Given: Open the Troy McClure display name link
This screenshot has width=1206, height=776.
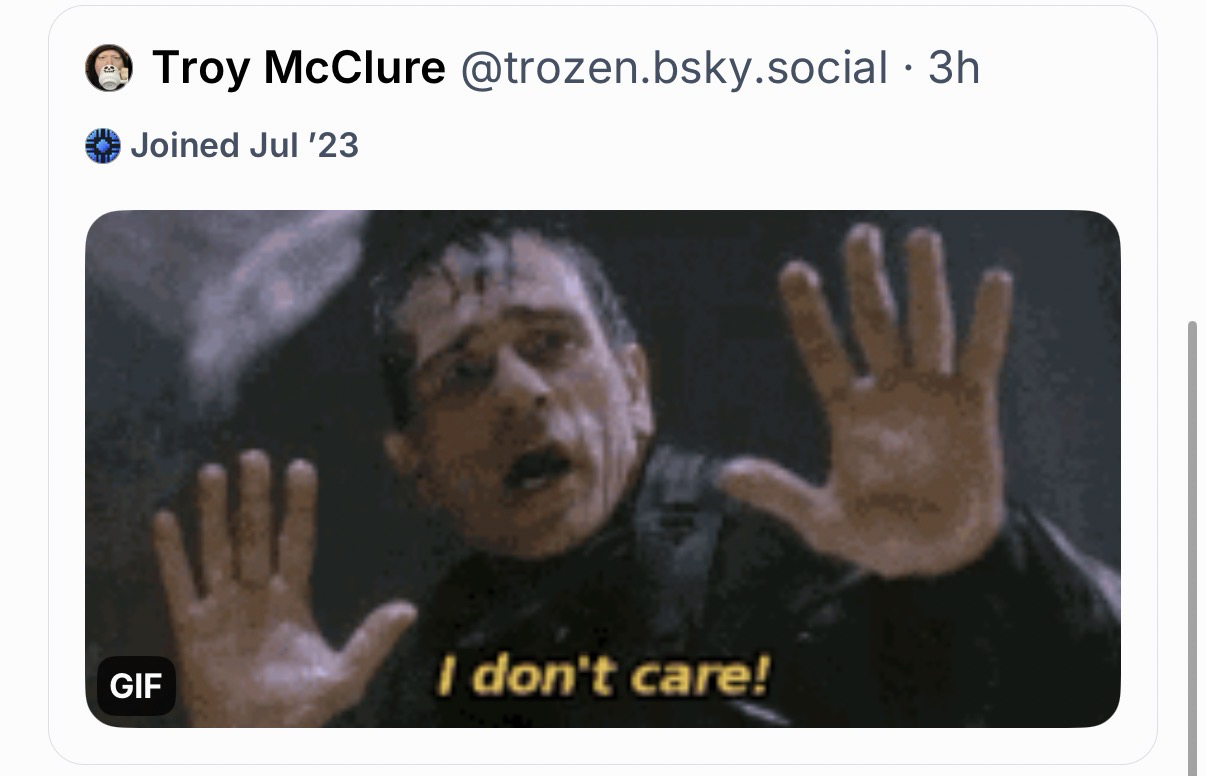Looking at the screenshot, I should coord(298,68).
